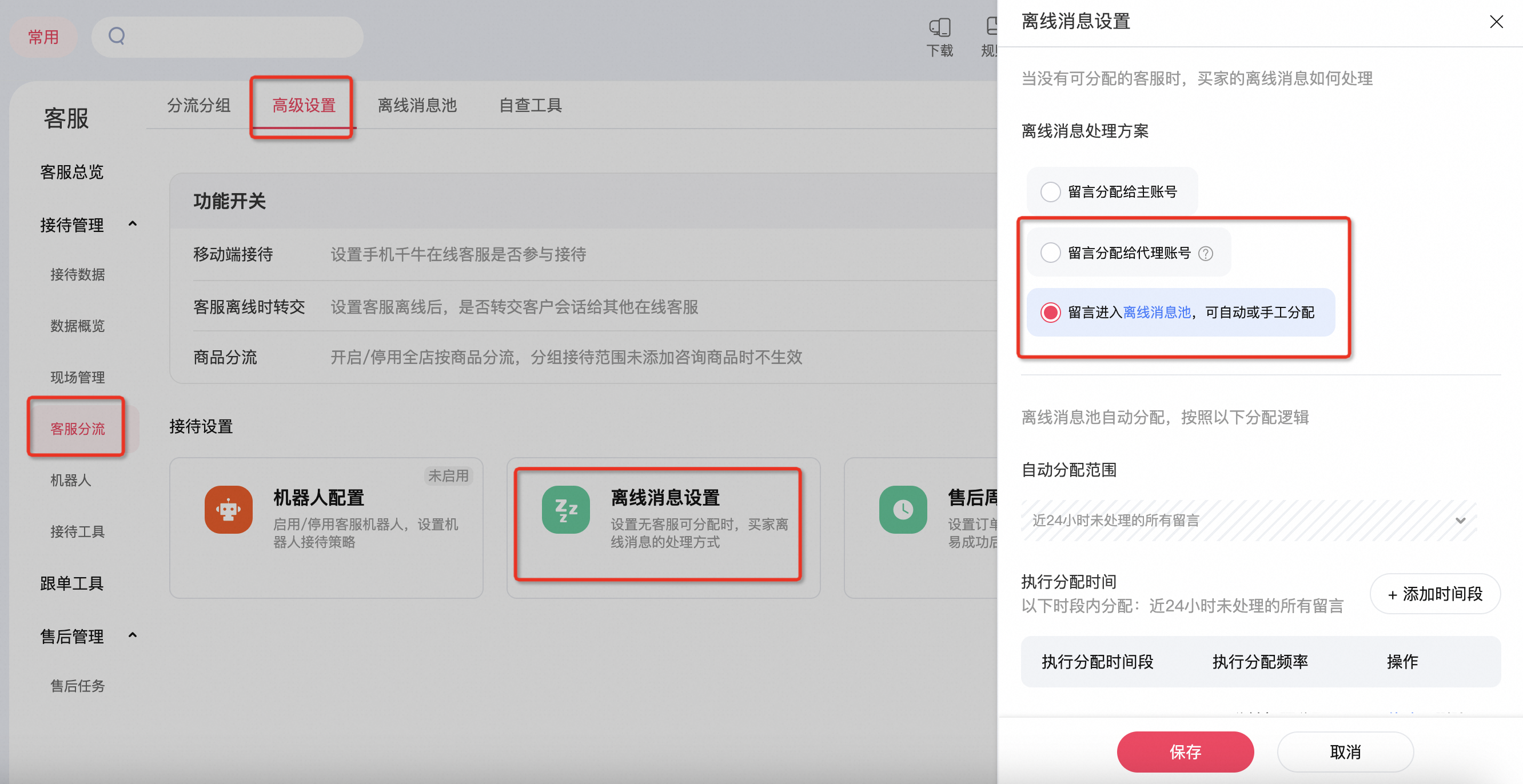Open 数据概览 in the sidebar

pos(77,326)
